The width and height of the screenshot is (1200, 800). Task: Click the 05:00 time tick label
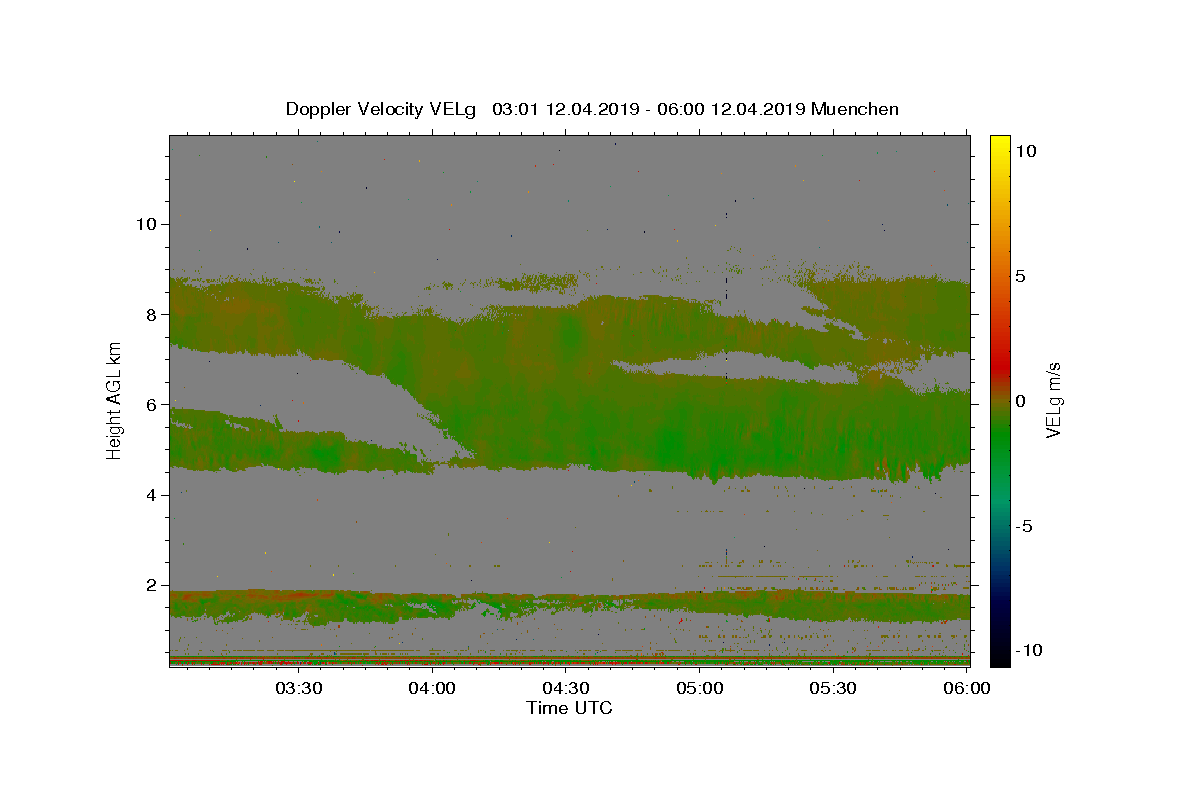click(700, 688)
